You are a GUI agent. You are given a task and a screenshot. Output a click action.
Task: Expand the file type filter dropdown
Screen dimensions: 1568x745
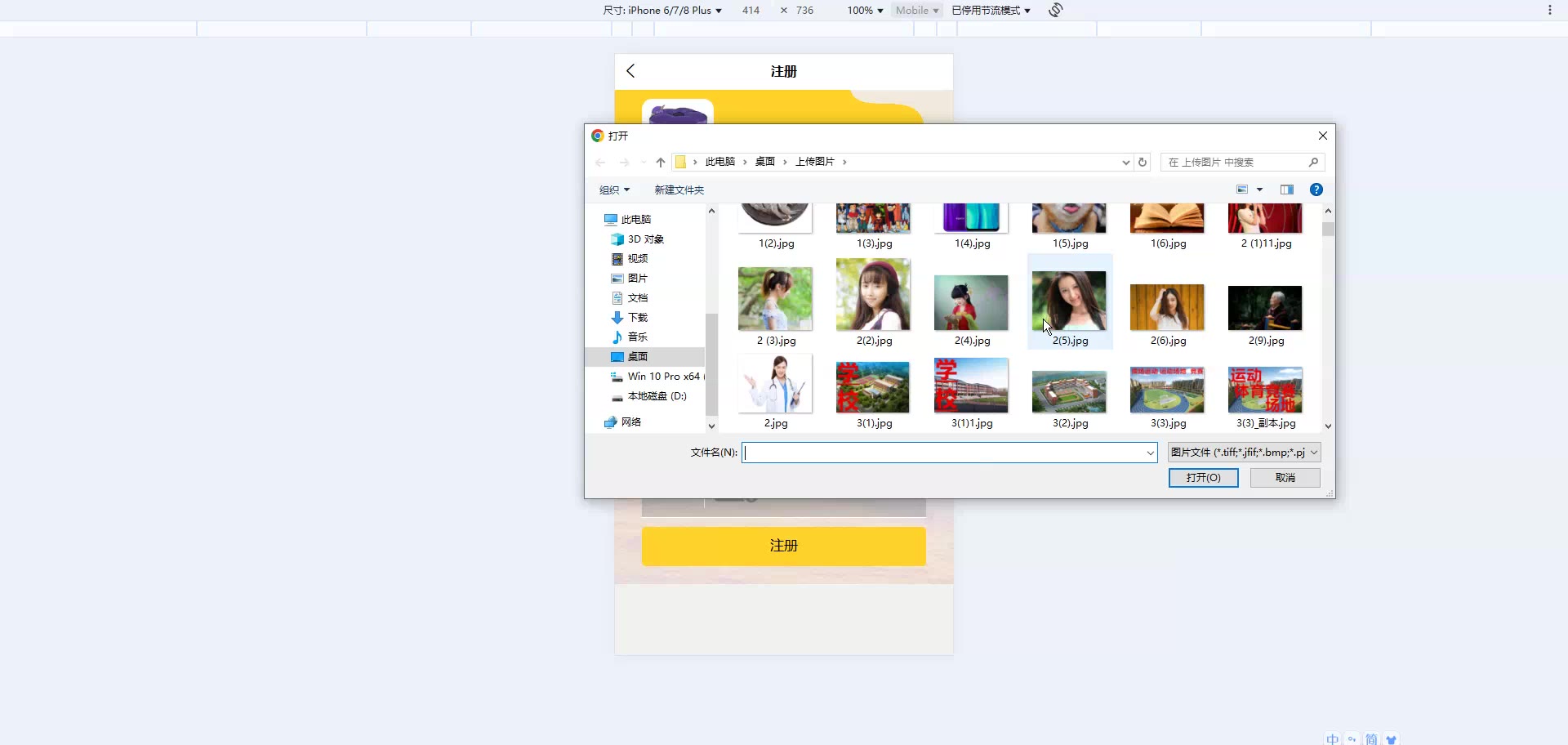(1314, 453)
